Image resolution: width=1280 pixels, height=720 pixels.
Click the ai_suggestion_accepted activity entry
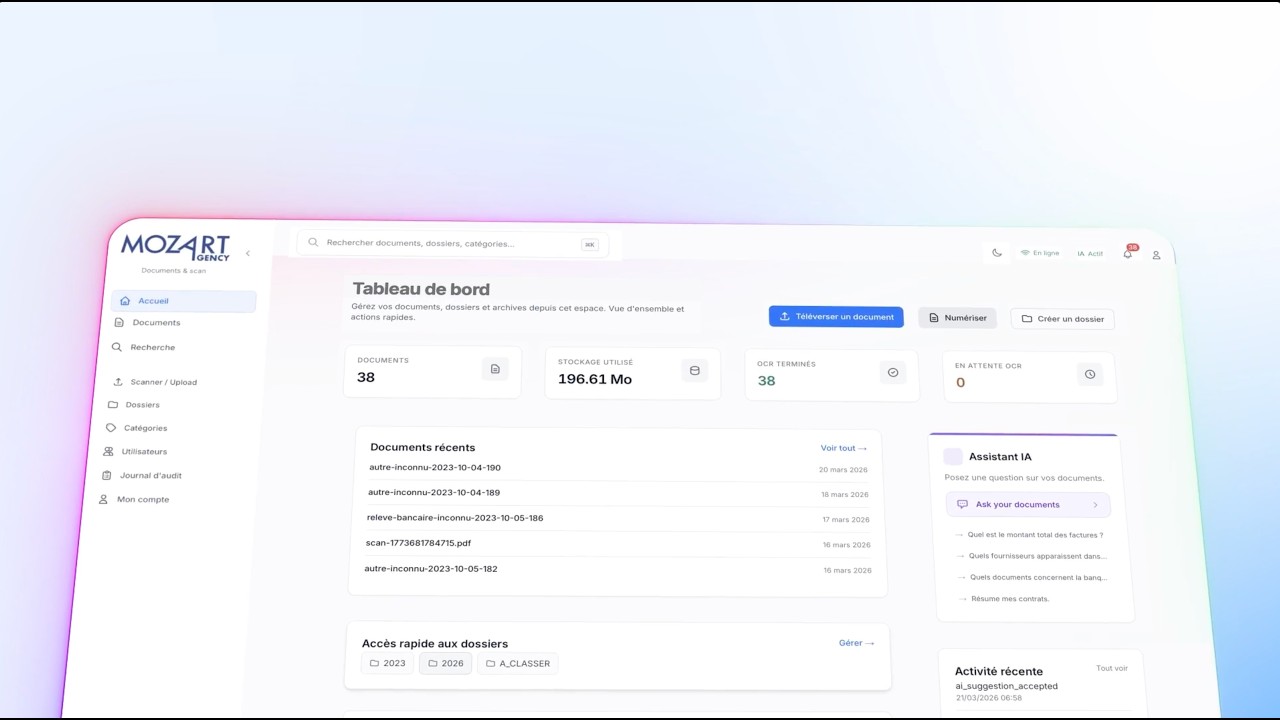click(x=1006, y=686)
